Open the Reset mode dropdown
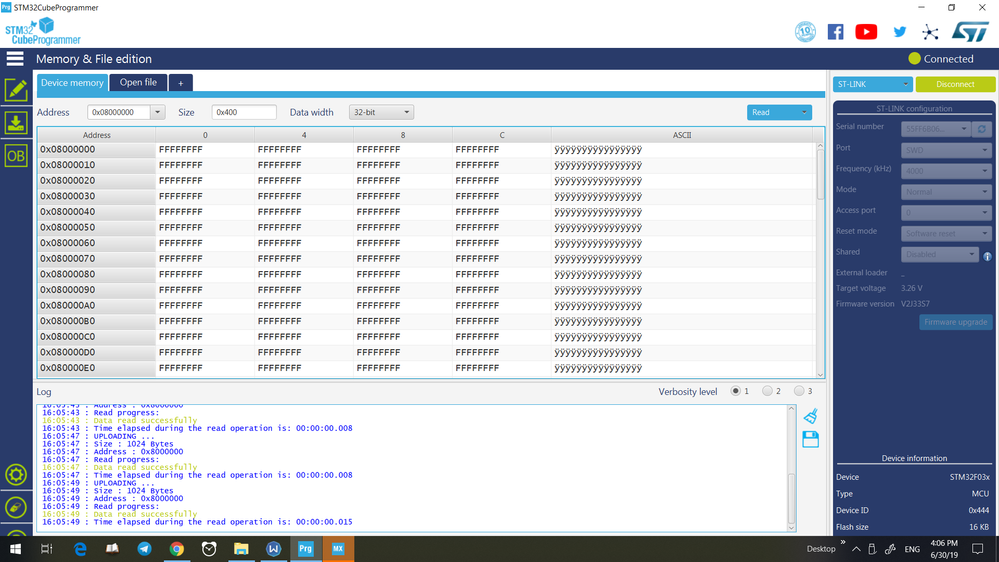 (x=946, y=234)
